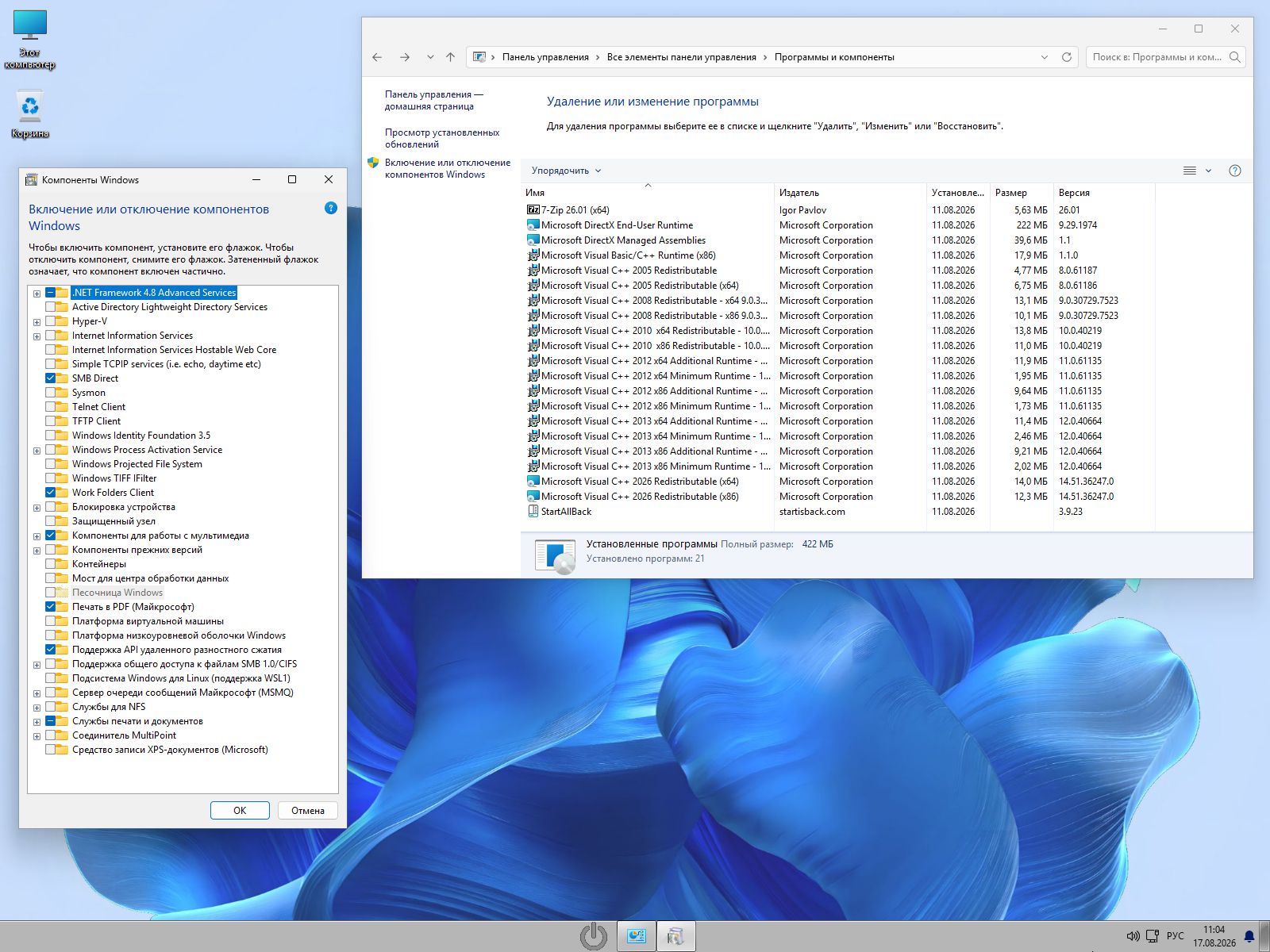Enable the Telnet Client checkbox
Viewport: 1270px width, 952px height.
tap(51, 407)
